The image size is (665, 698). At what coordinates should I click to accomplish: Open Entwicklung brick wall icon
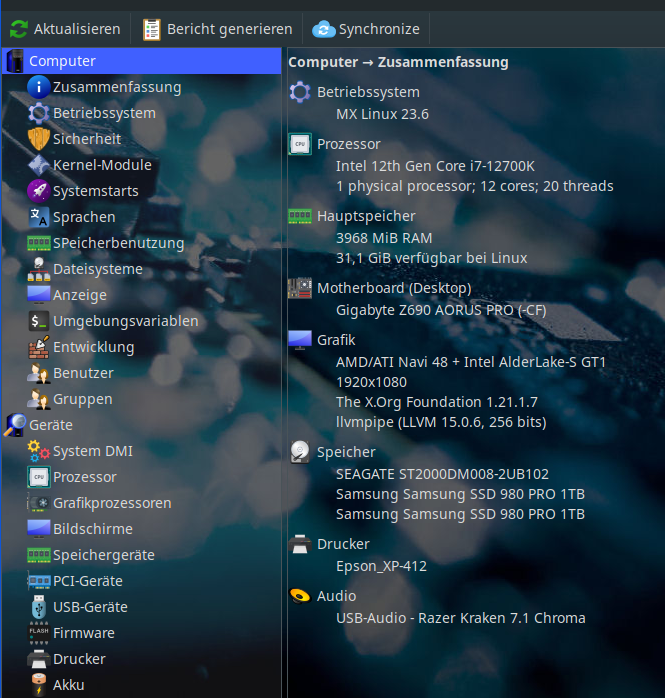(x=39, y=347)
